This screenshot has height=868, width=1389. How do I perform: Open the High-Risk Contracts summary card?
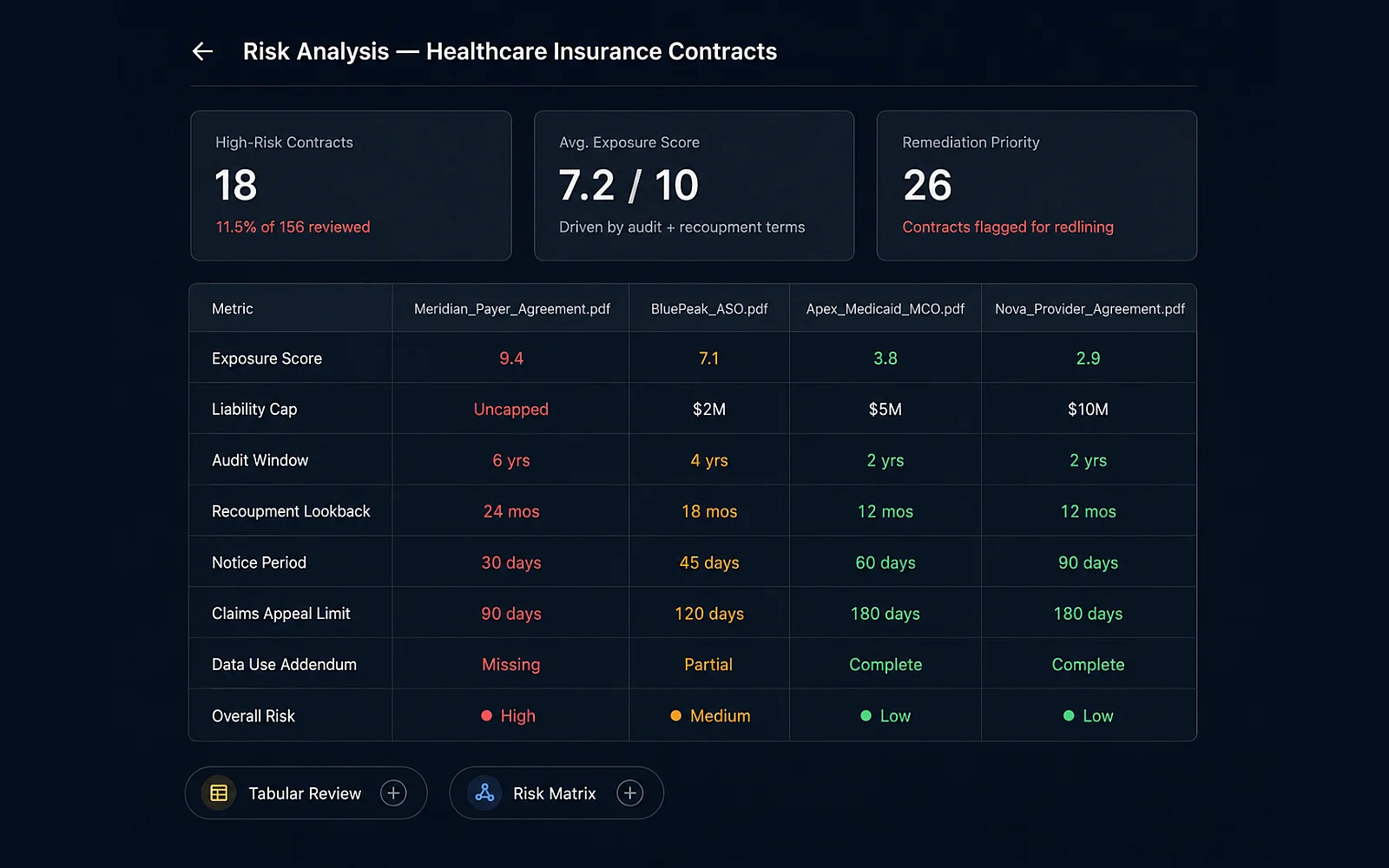(351, 186)
